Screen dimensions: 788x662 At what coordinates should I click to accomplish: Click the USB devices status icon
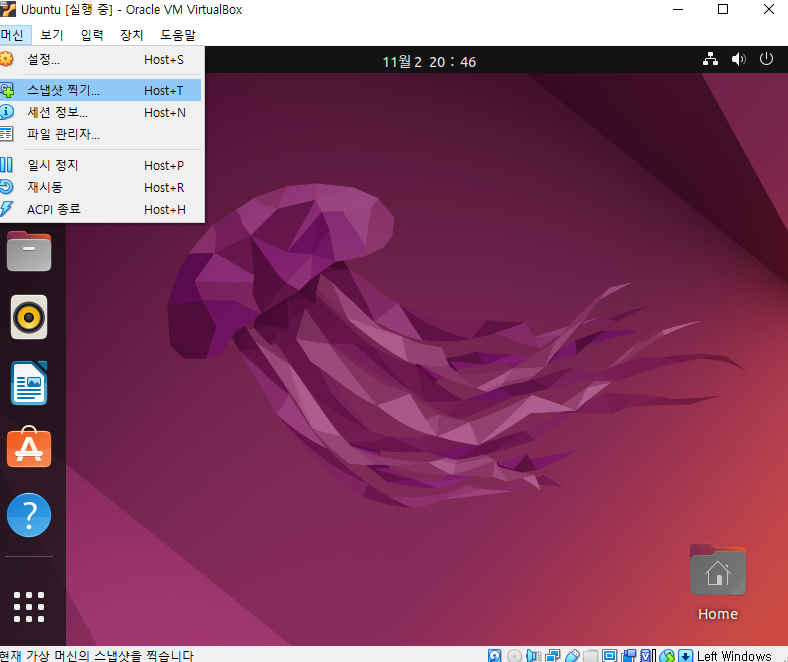click(x=572, y=655)
